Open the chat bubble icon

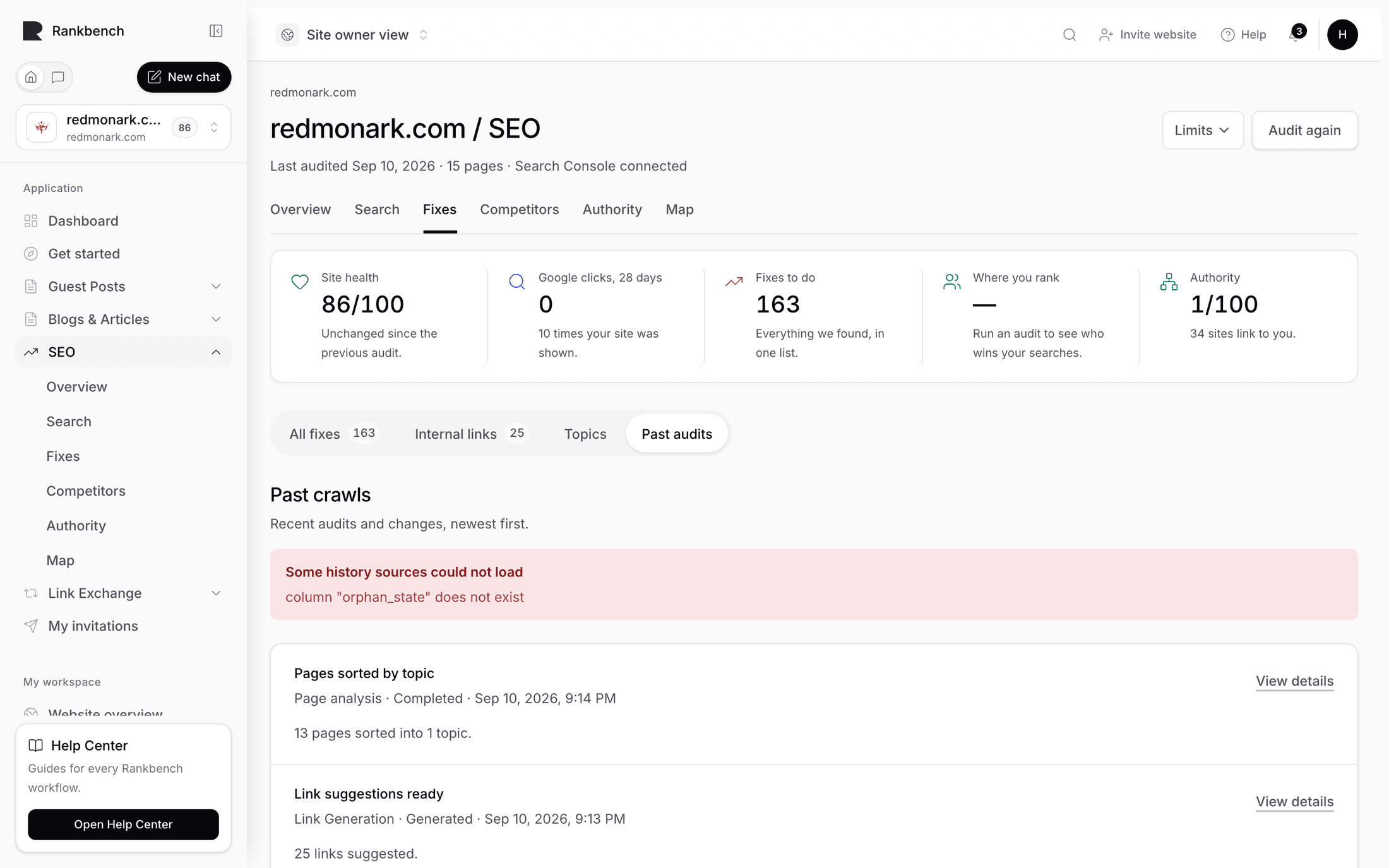coord(58,77)
